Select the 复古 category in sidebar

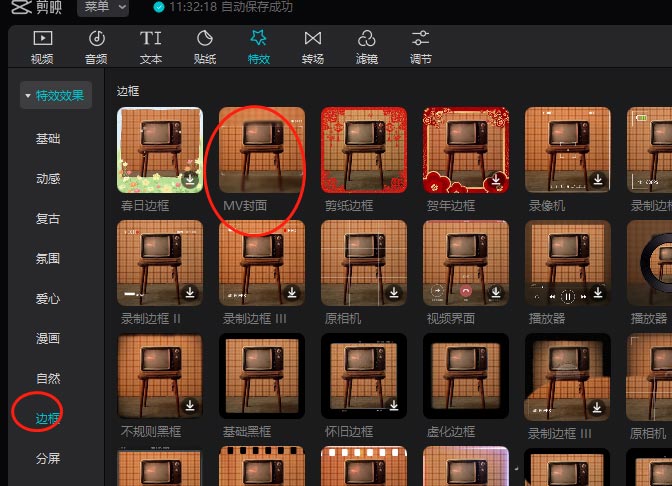(48, 218)
